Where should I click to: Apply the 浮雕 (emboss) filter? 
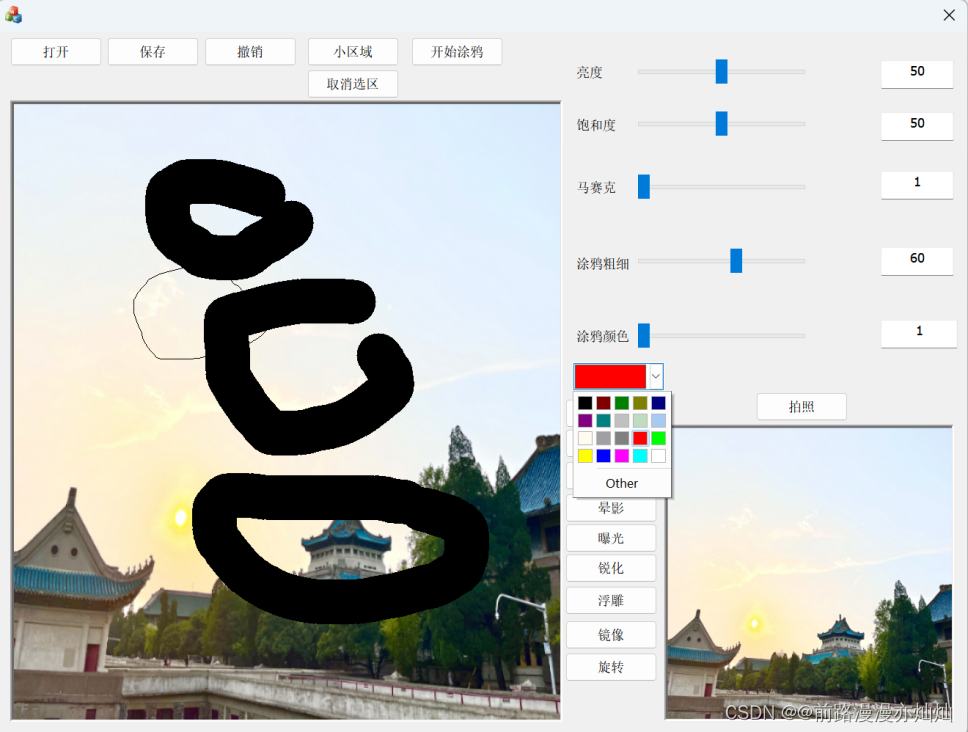611,600
